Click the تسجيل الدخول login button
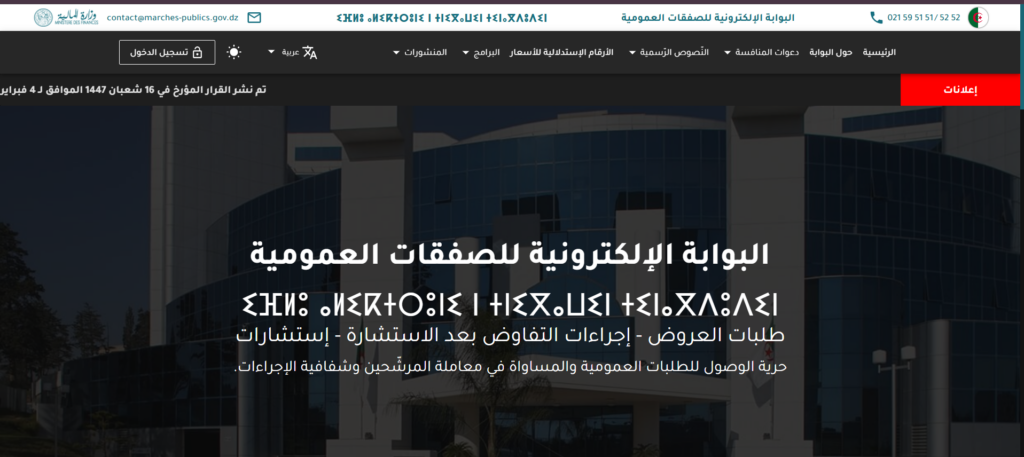Viewport: 1024px width, 457px height. pos(167,52)
